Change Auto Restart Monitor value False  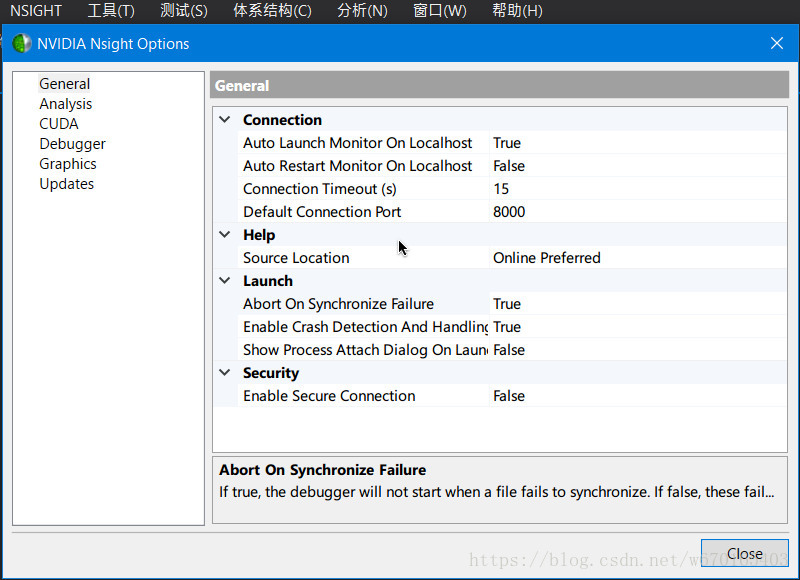coord(637,166)
